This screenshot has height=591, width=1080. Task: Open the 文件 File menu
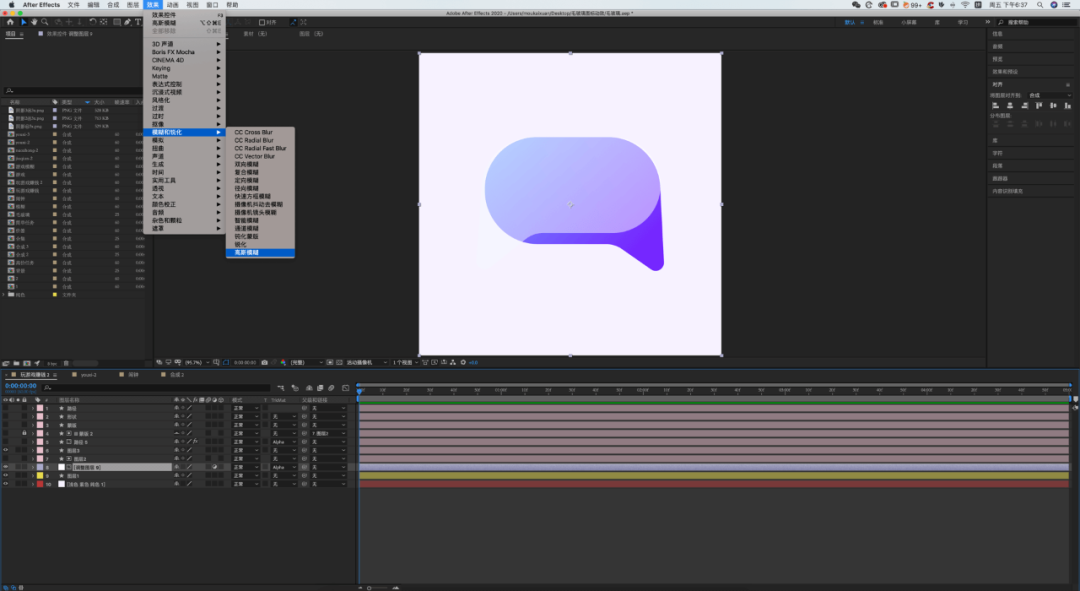(73, 5)
